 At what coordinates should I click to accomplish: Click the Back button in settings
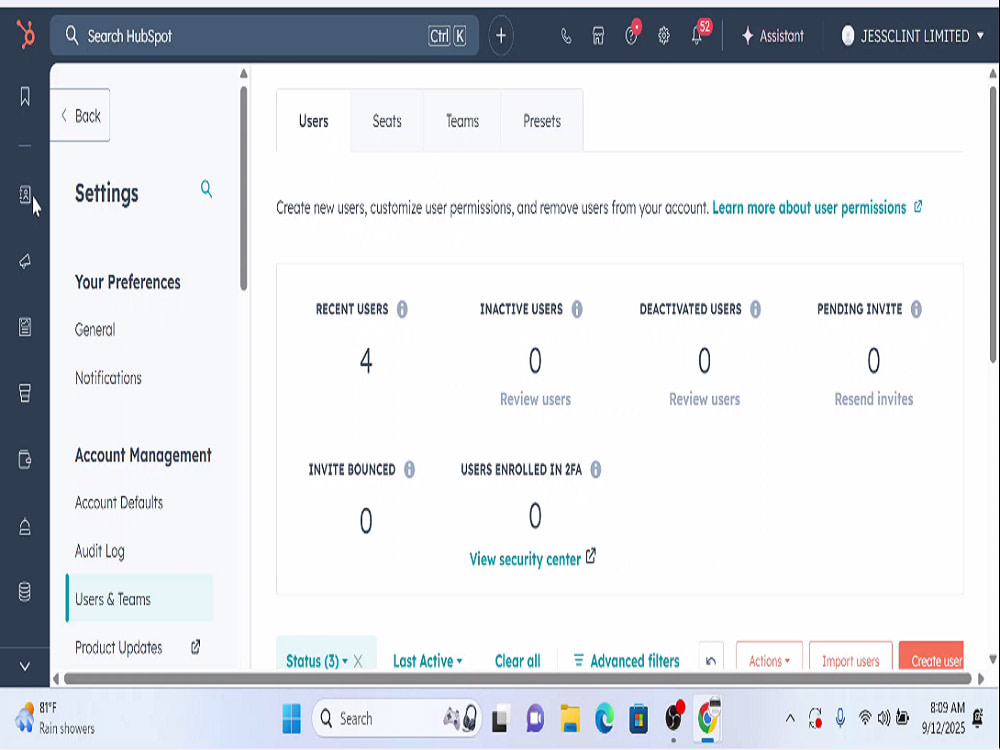[x=80, y=115]
